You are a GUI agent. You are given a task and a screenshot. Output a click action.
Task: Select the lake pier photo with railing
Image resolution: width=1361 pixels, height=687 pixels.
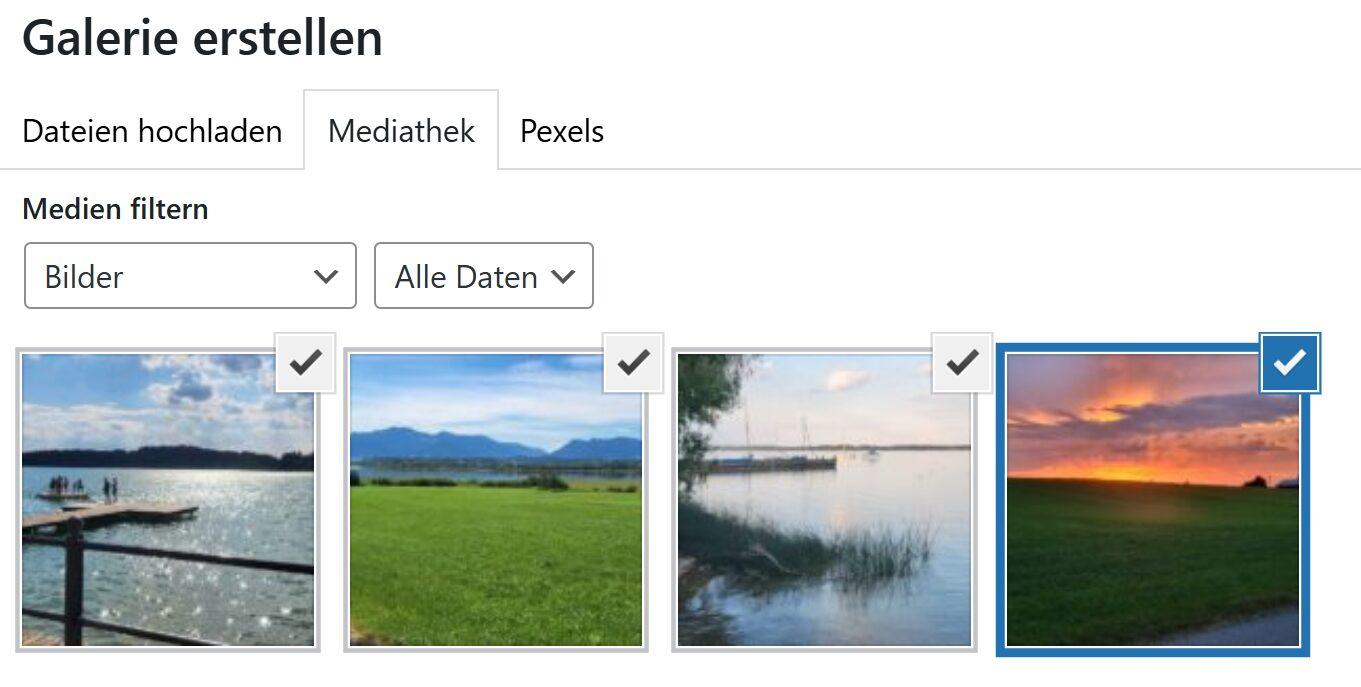coord(168,540)
